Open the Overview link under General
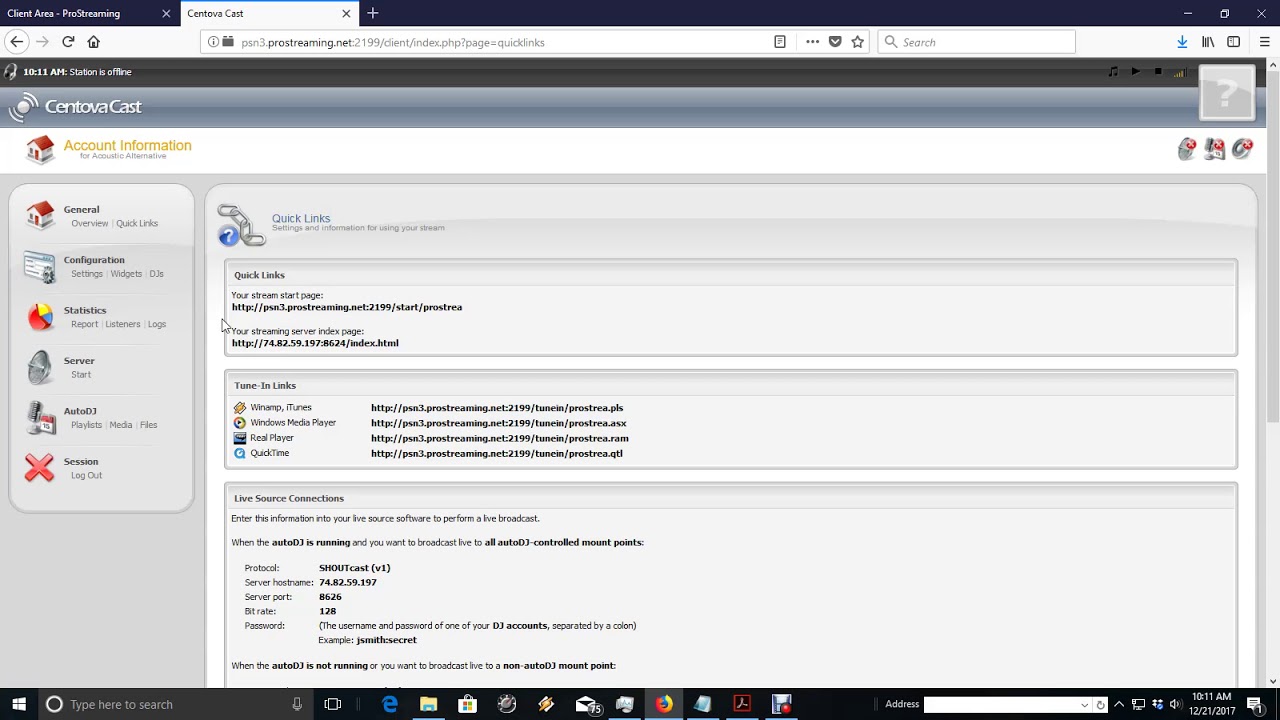1280x720 pixels. [x=90, y=224]
